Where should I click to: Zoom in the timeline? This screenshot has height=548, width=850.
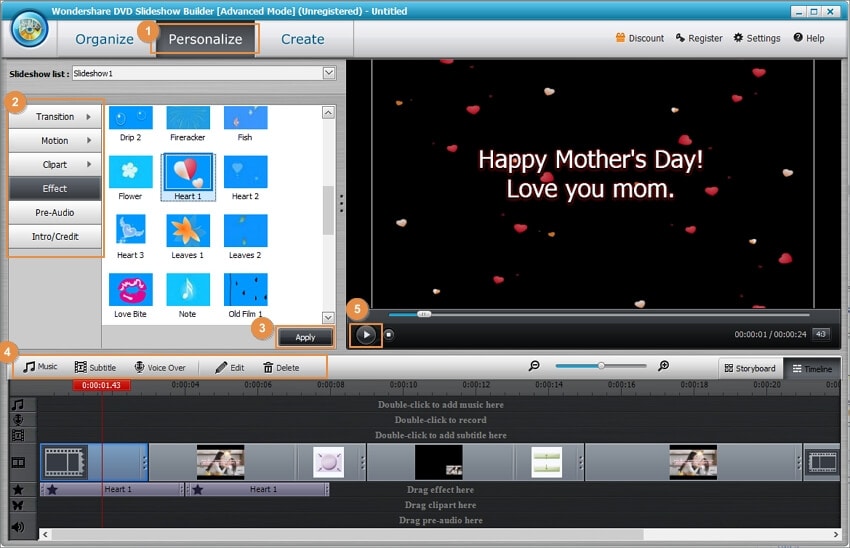(x=663, y=366)
